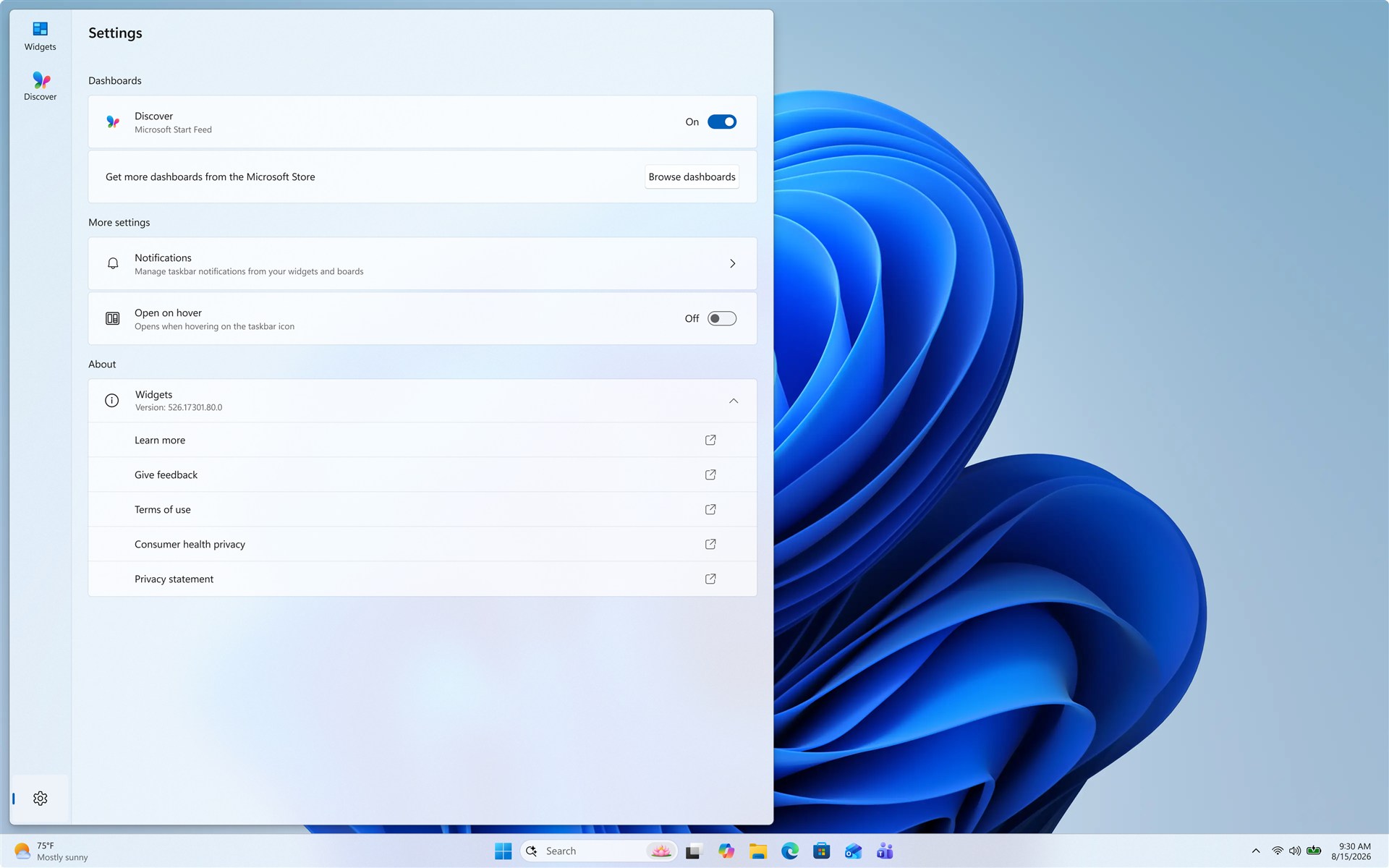Open Outlook from the taskbar

pos(854,851)
